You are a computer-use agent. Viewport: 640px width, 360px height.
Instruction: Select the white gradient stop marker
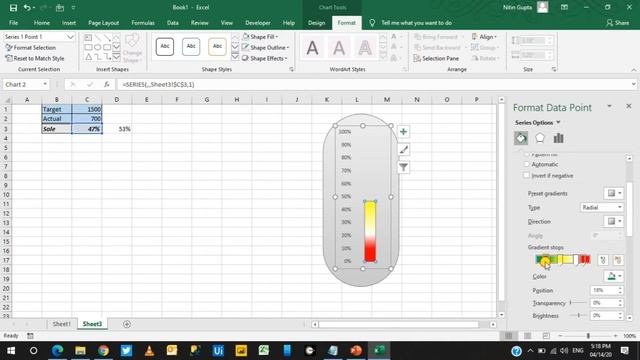576,260
